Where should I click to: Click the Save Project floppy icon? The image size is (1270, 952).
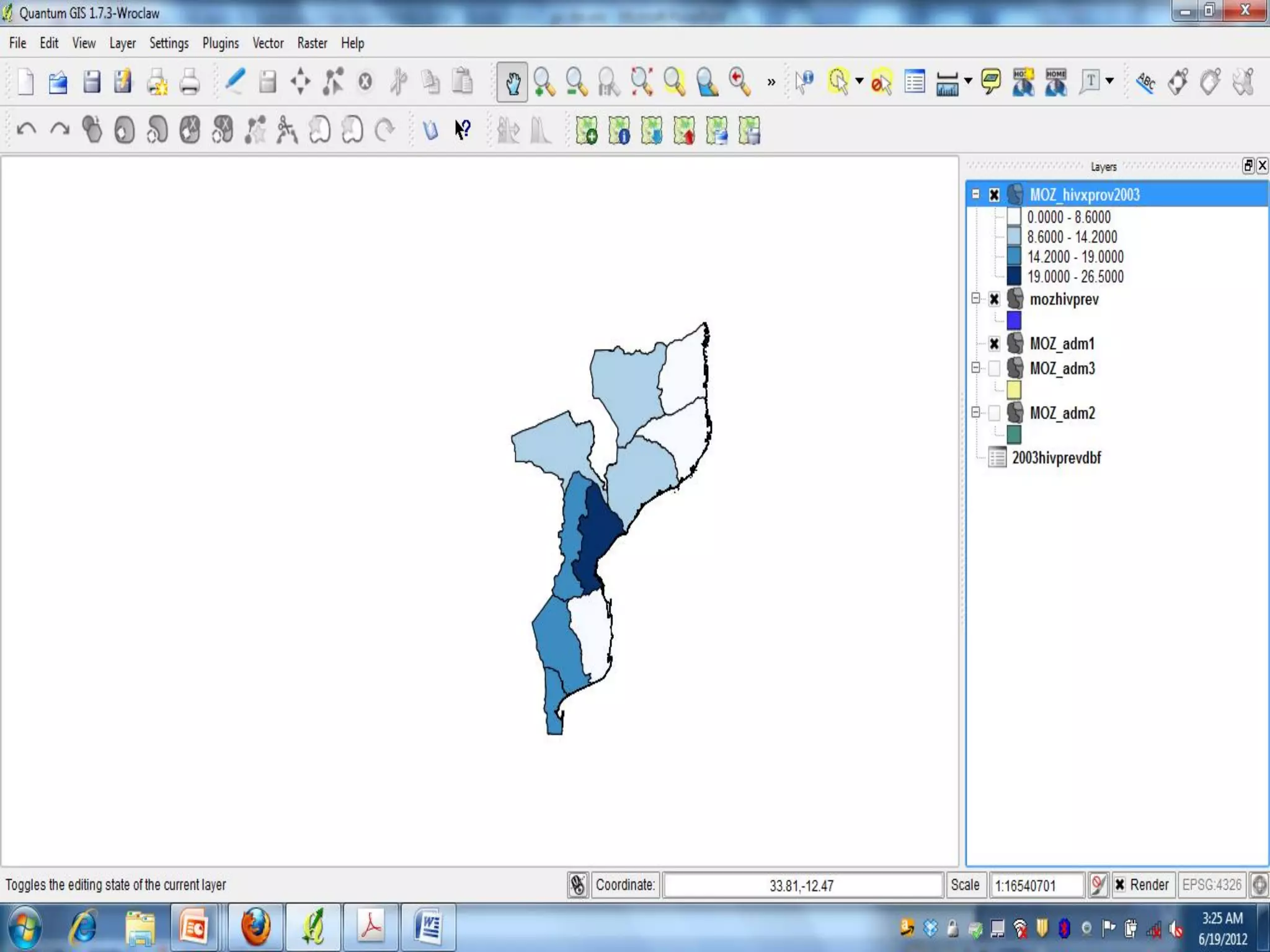91,82
